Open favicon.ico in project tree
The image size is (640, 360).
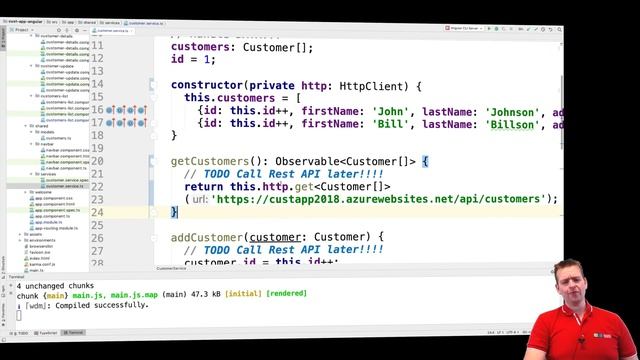click(x=37, y=252)
